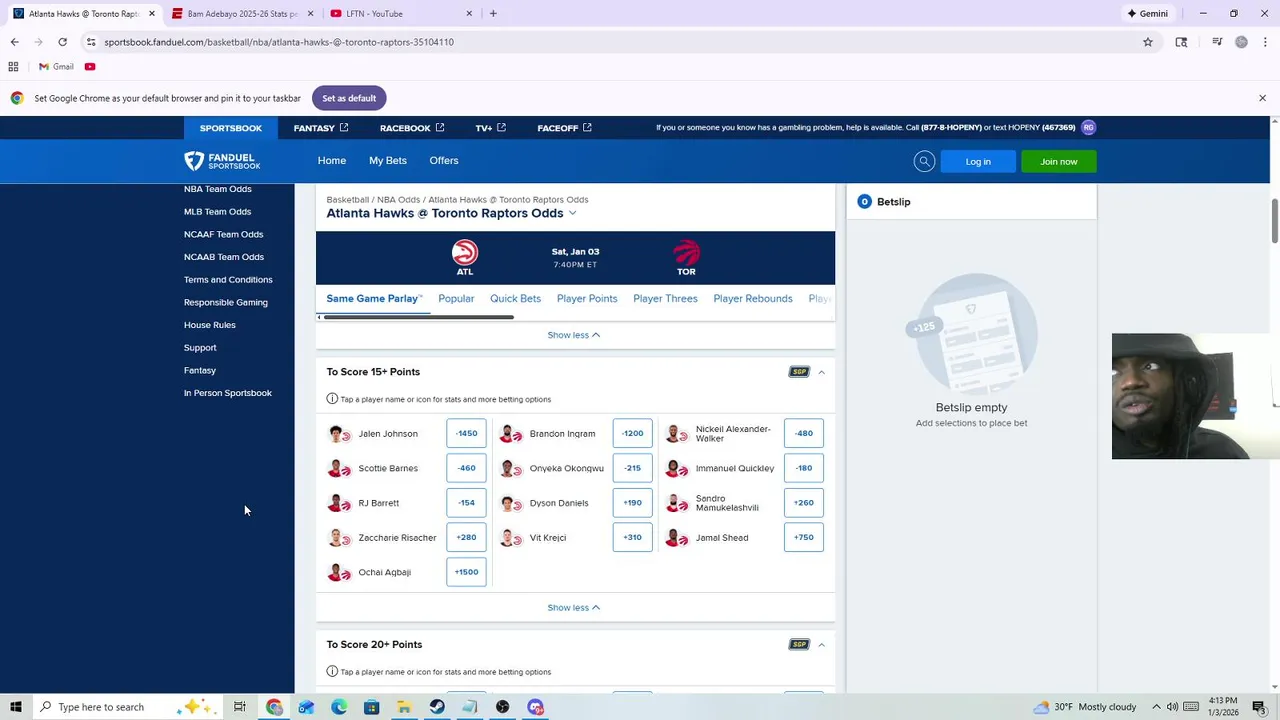
Task: Switch to the Quick Bets tab
Action: pos(515,298)
